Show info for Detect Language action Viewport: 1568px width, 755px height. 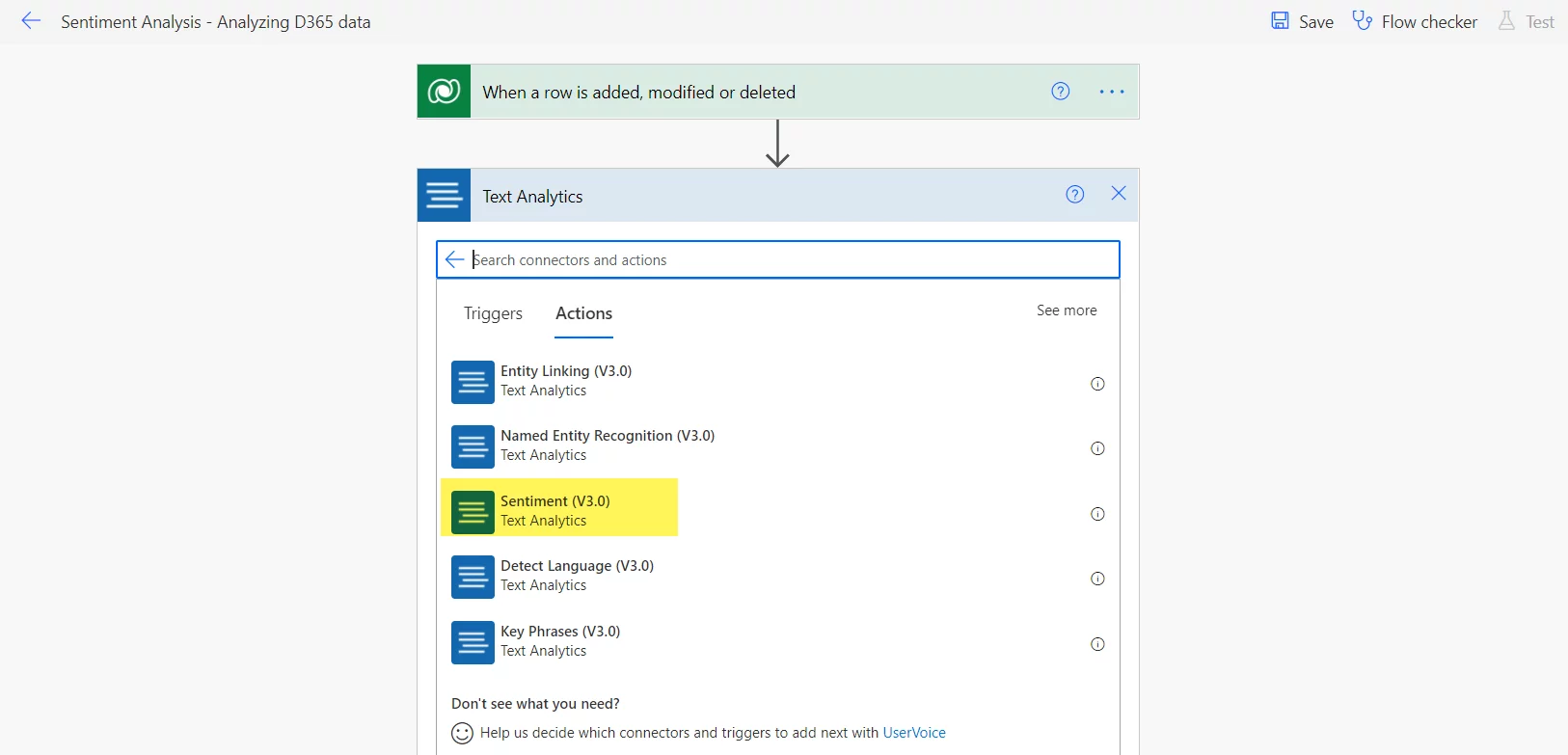tap(1097, 579)
